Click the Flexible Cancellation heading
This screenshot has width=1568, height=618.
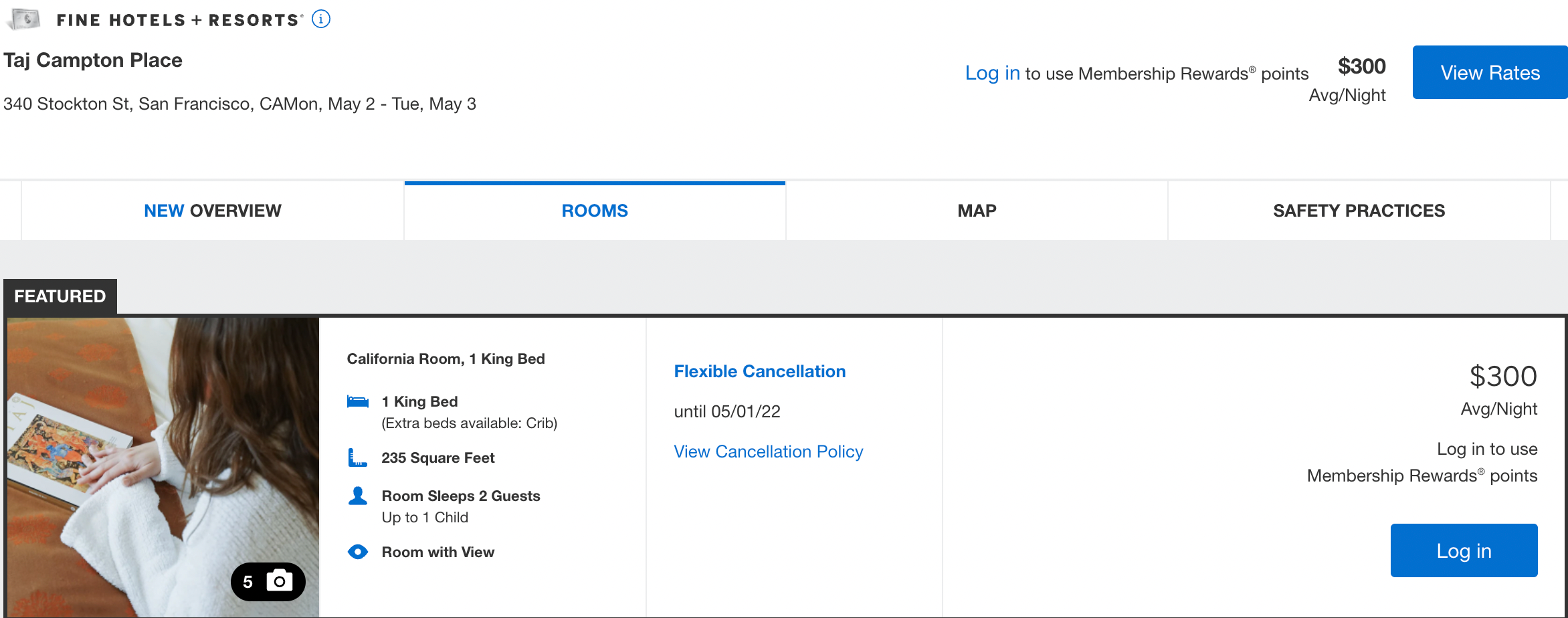[759, 371]
